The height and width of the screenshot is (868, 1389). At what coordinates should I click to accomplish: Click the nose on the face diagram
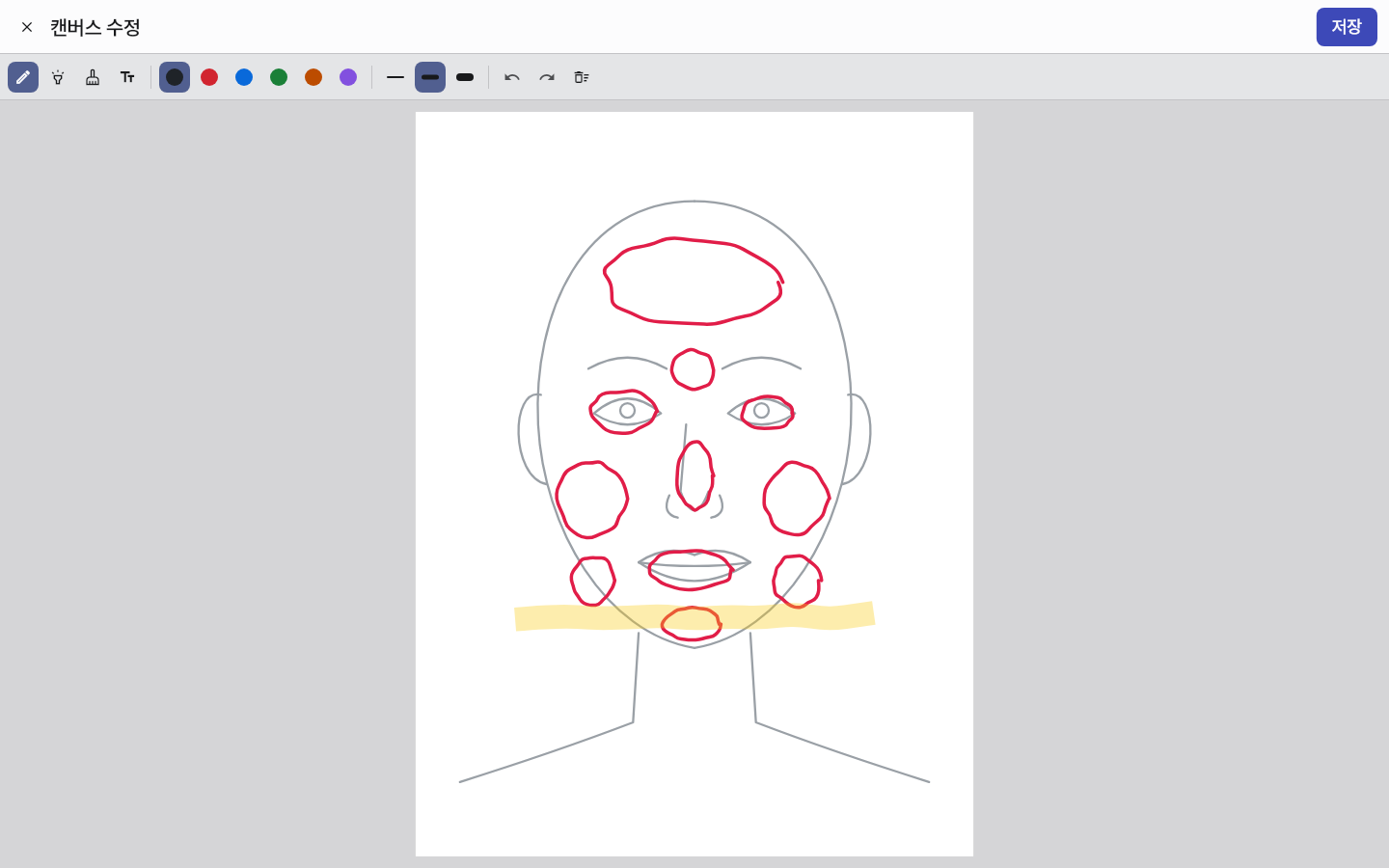pyautogui.click(x=694, y=475)
